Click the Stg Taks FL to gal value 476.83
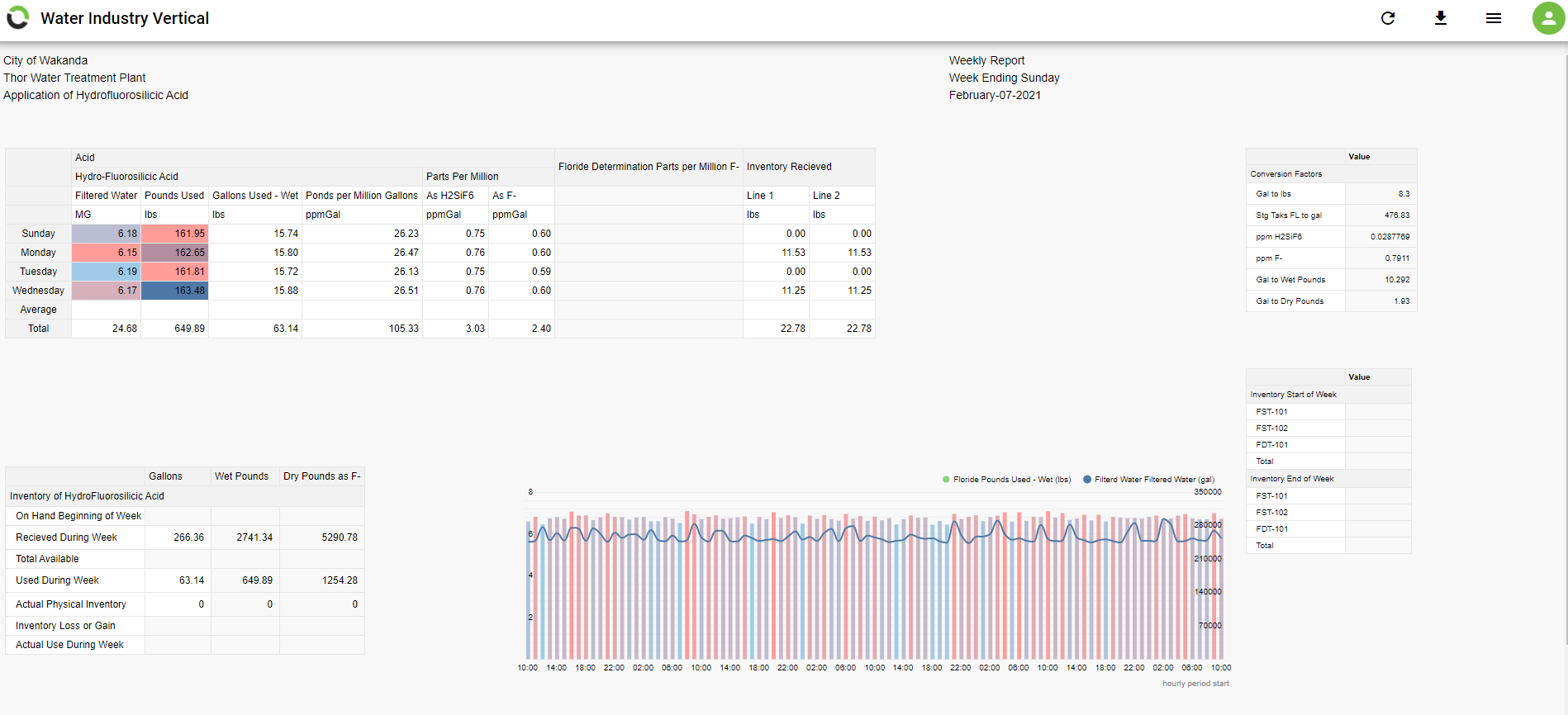Image resolution: width=1568 pixels, height=715 pixels. (1380, 215)
